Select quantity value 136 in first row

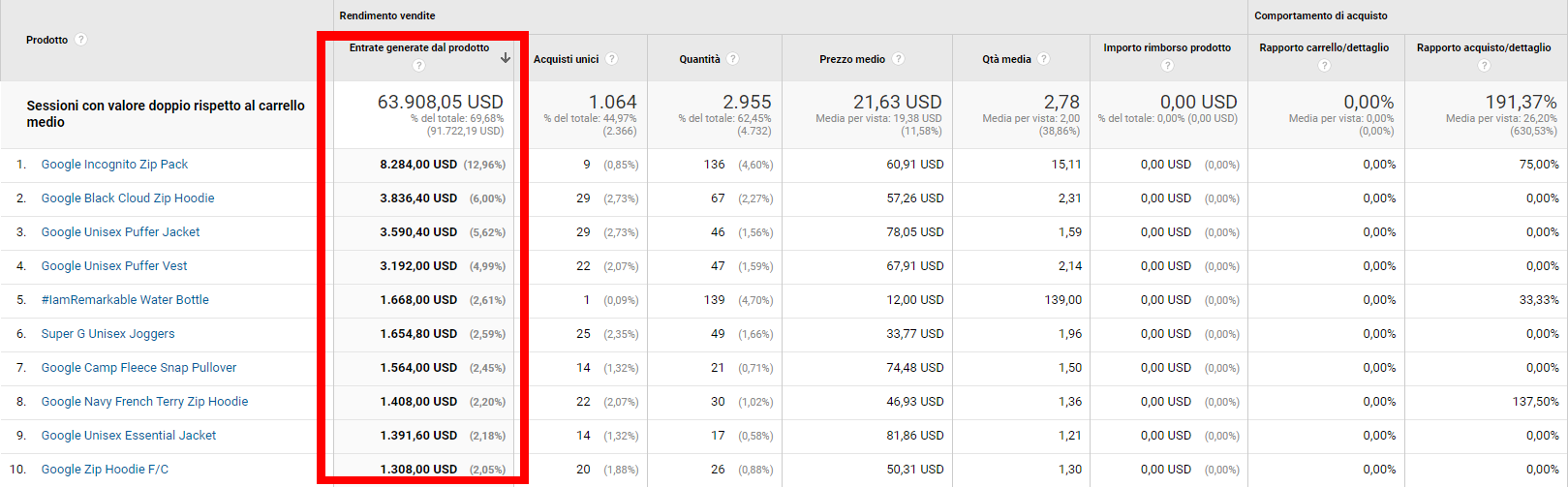[715, 165]
